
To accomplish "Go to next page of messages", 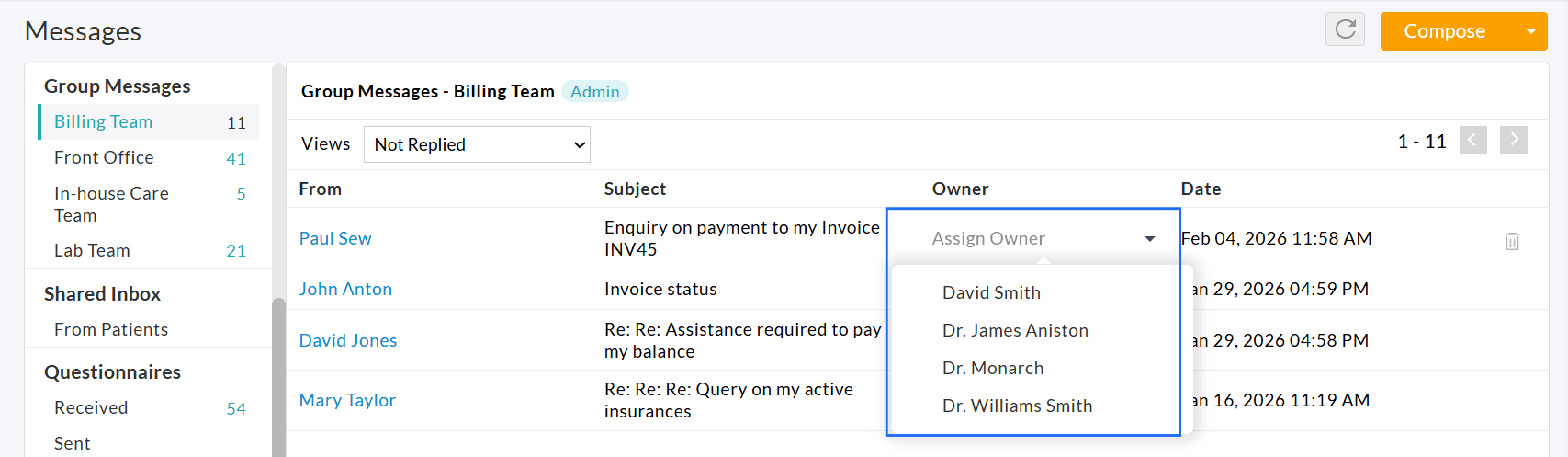I will coord(1514,140).
